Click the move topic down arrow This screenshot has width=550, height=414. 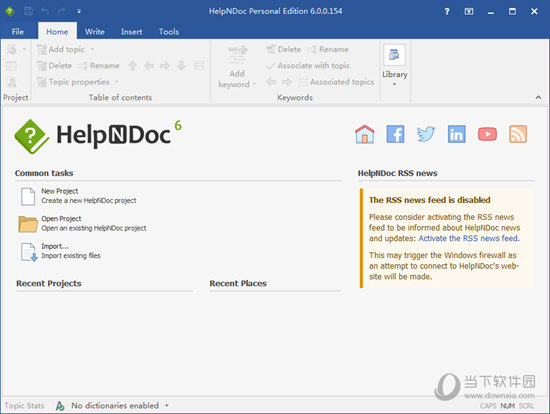[x=181, y=66]
